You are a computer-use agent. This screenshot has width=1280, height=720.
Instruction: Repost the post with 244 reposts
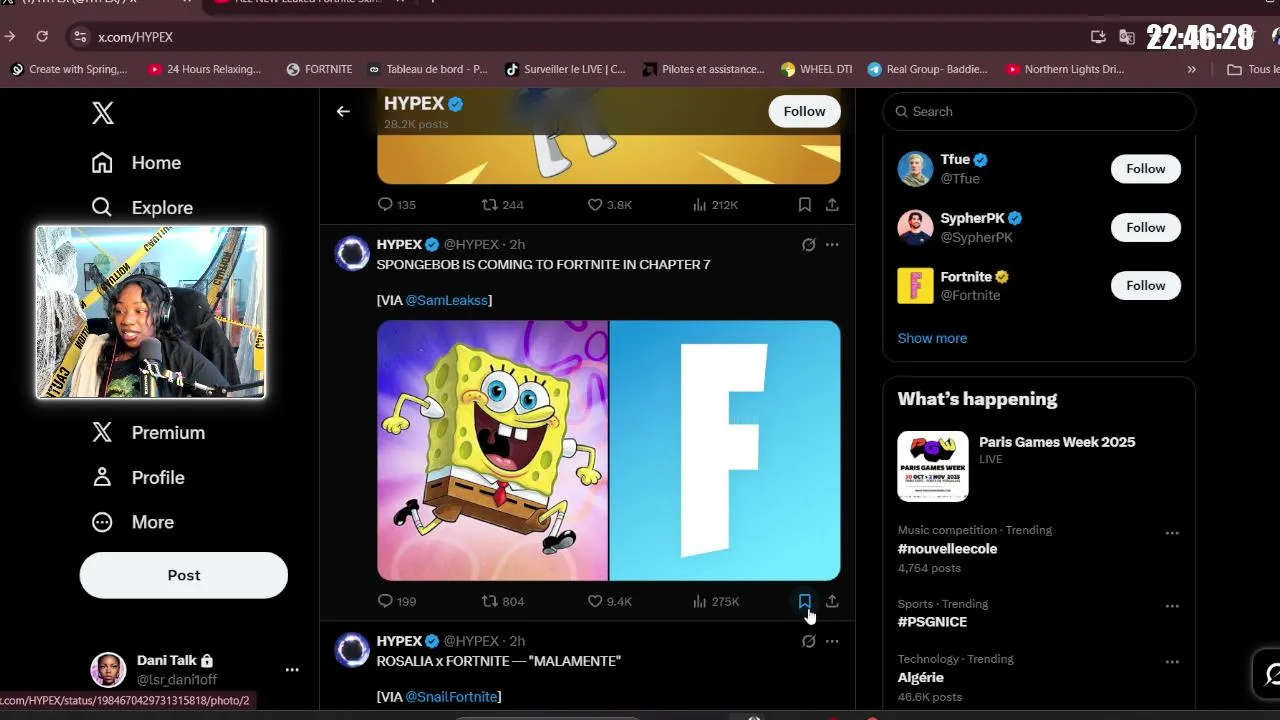click(x=502, y=205)
